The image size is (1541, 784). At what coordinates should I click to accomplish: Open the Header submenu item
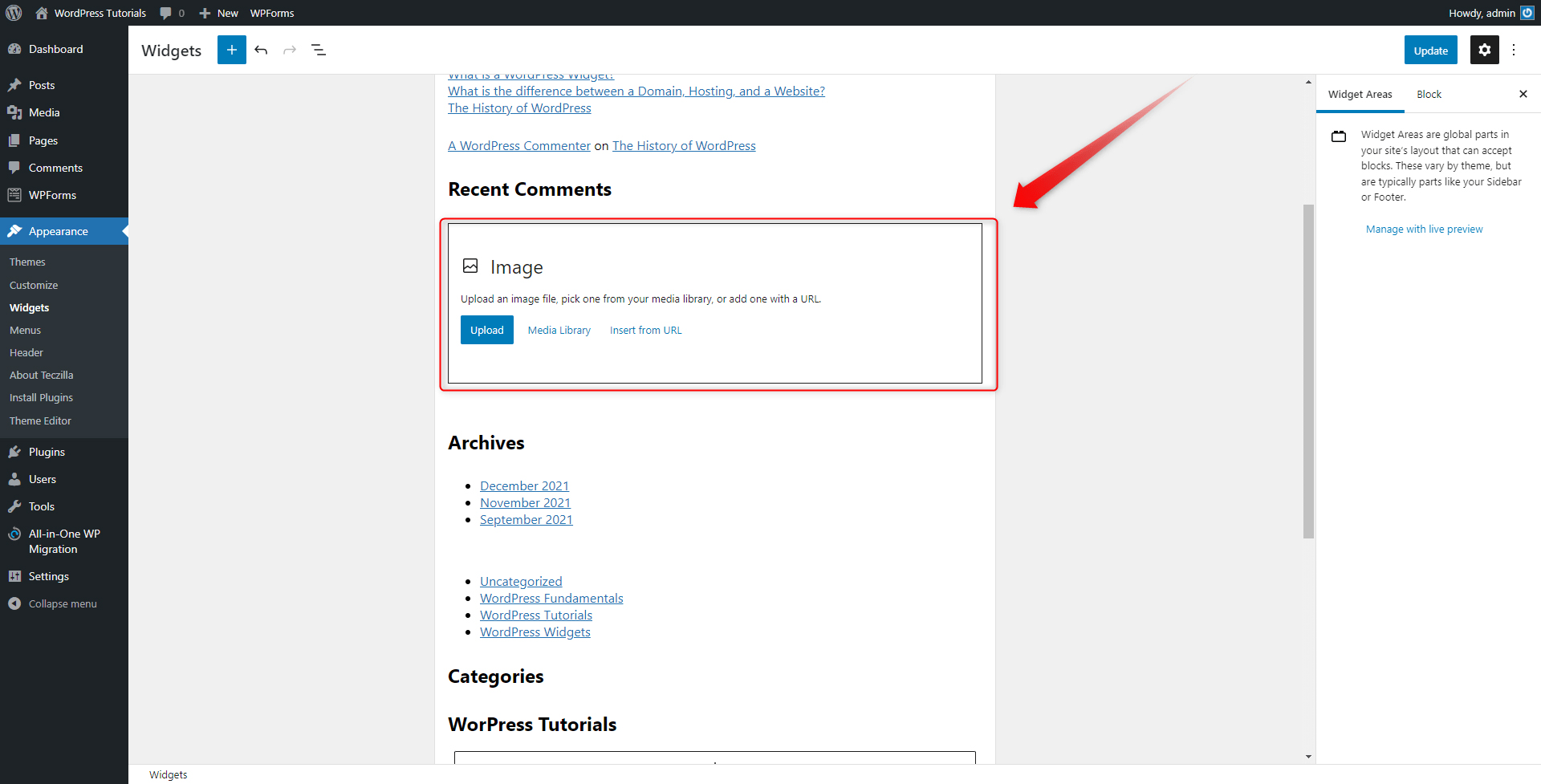click(x=26, y=352)
